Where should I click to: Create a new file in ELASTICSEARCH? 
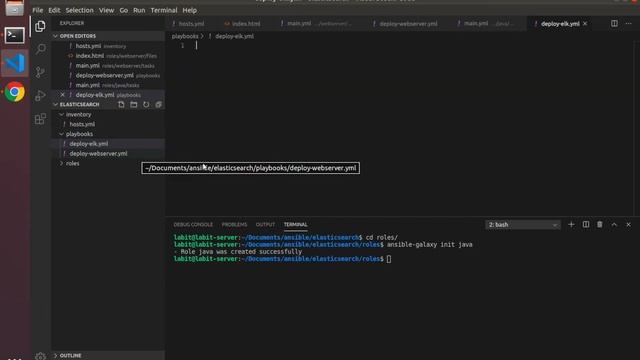coord(121,104)
